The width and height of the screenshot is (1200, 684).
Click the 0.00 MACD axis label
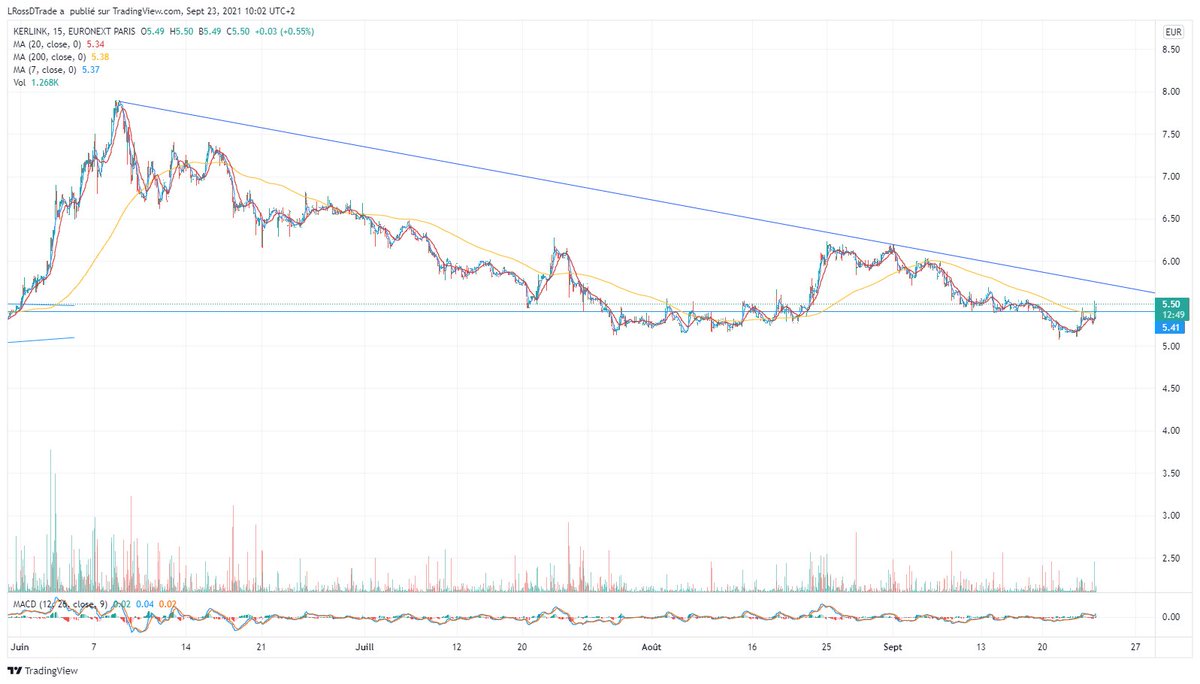pyautogui.click(x=1172, y=617)
